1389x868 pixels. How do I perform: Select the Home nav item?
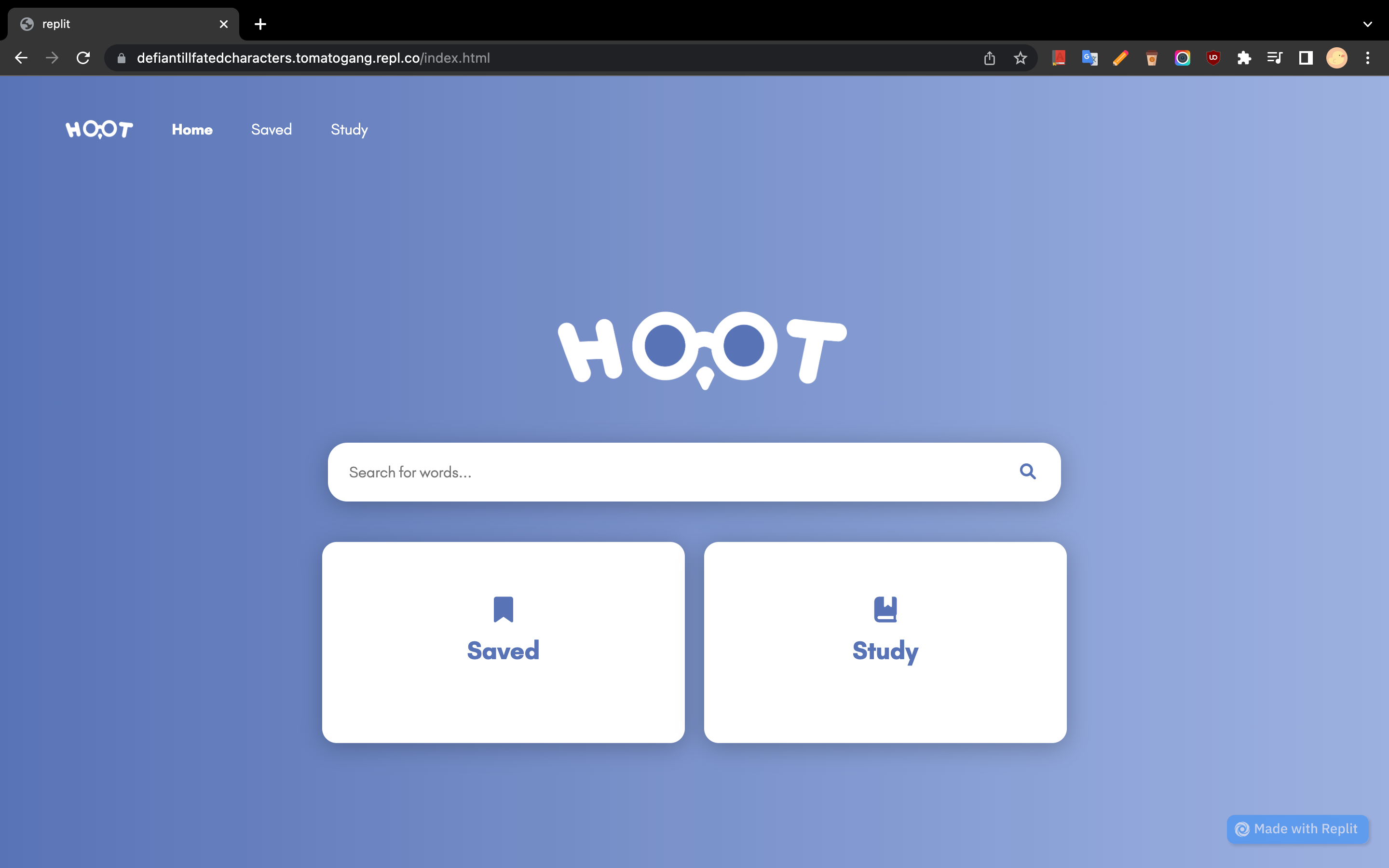192,130
